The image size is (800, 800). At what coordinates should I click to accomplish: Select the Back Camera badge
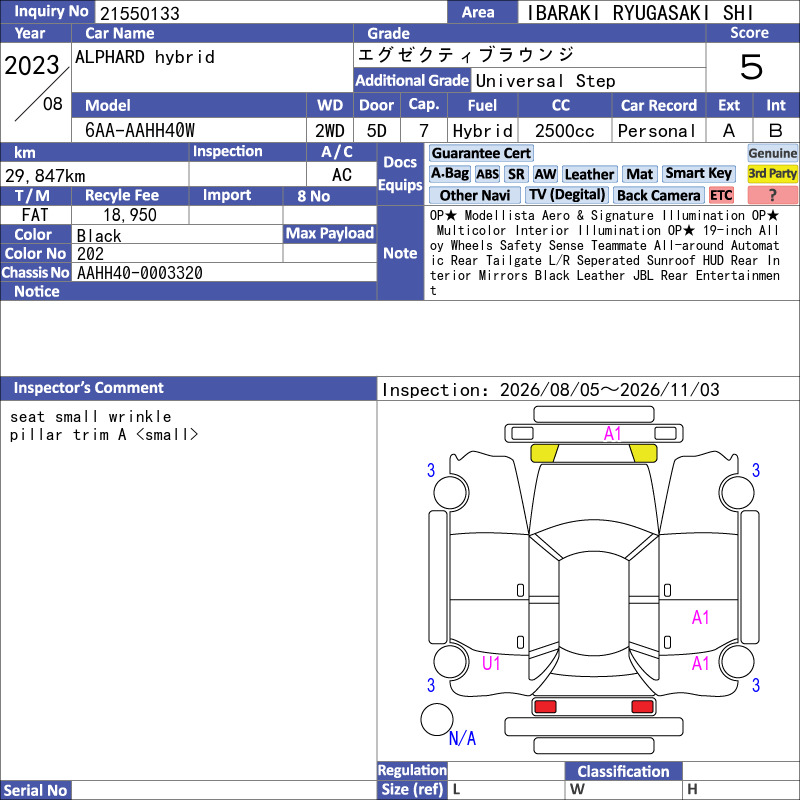pyautogui.click(x=658, y=195)
